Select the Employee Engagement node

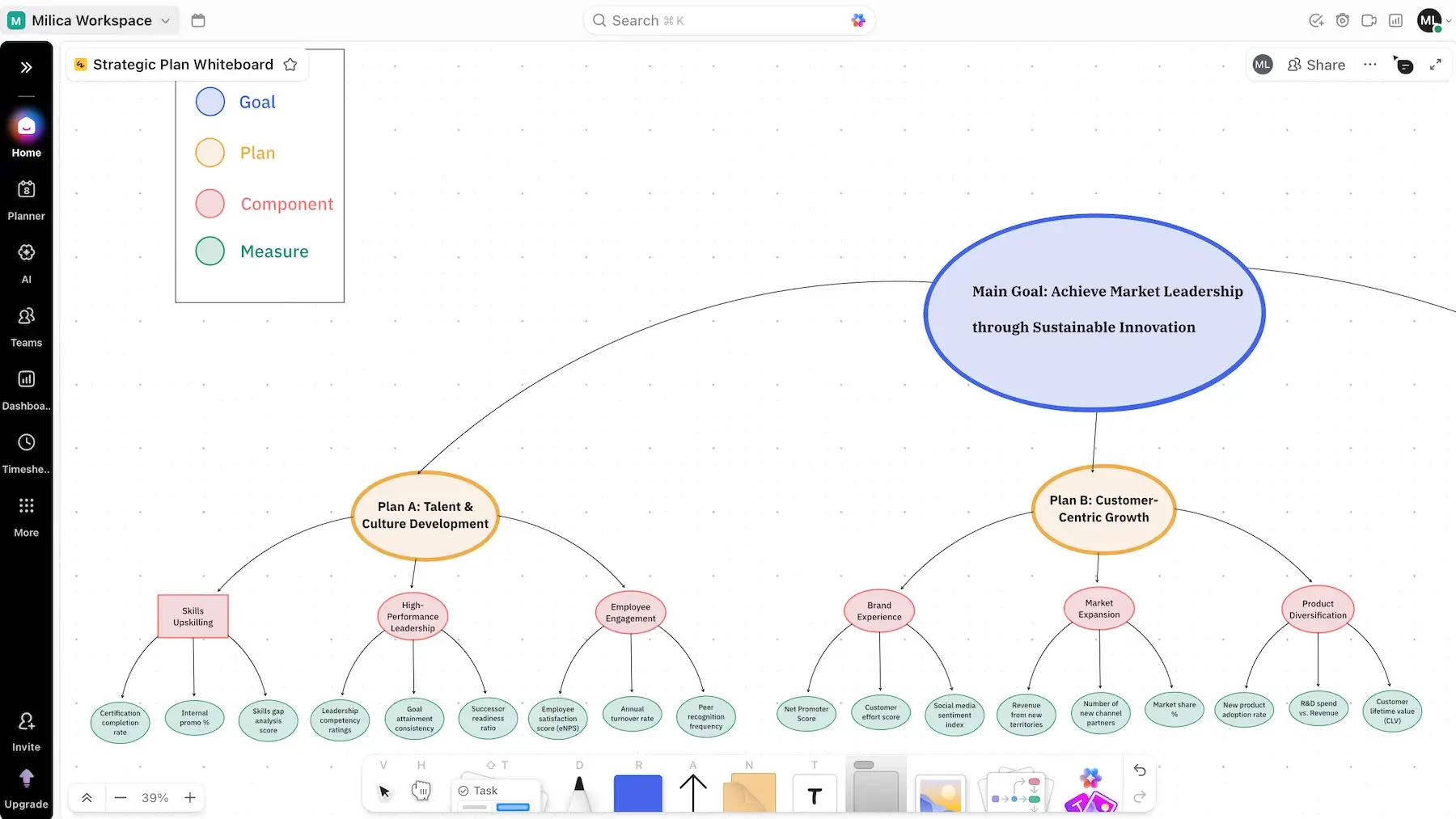click(631, 613)
